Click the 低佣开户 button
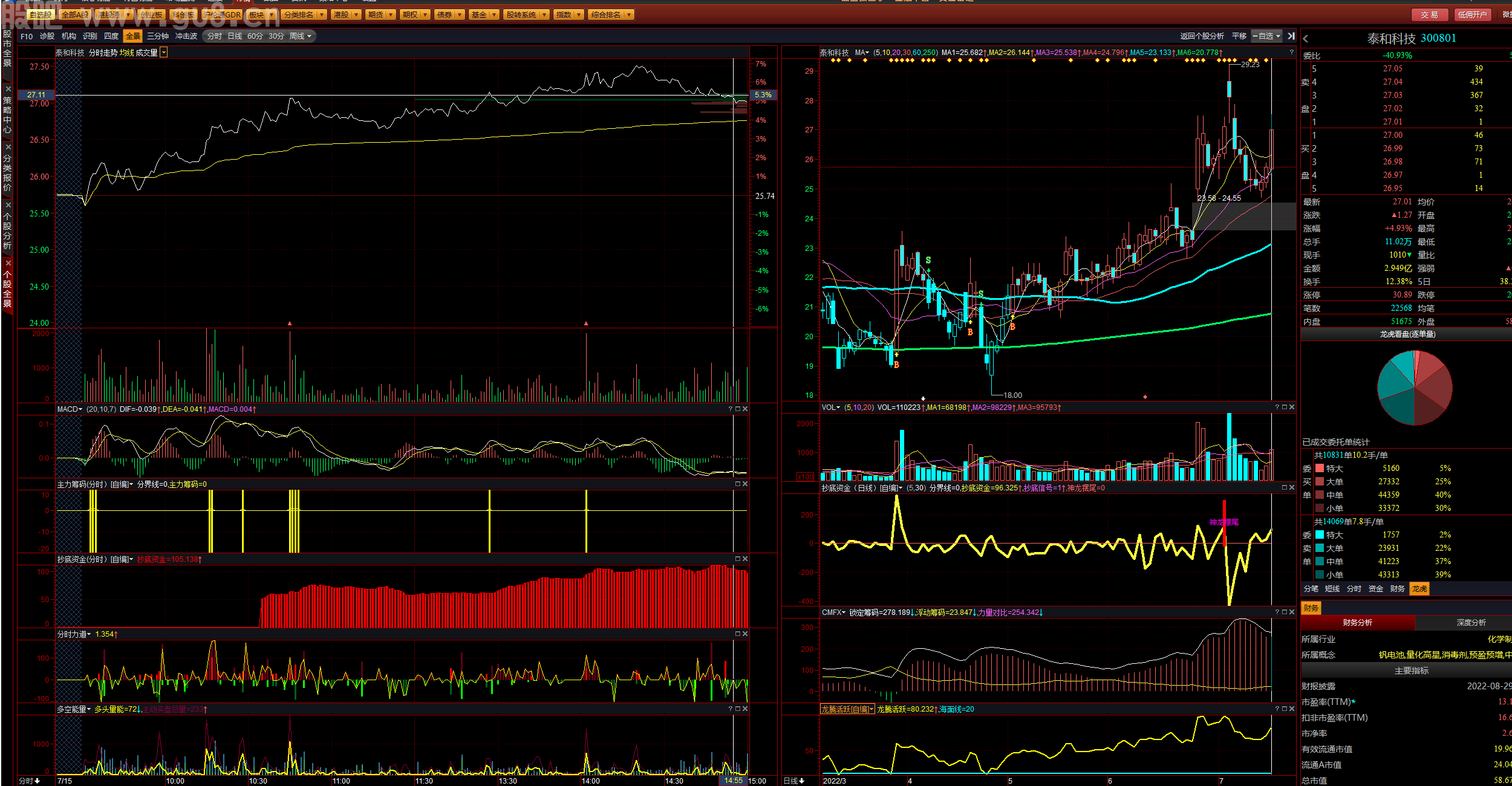This screenshot has width=1512, height=786. point(1471,15)
